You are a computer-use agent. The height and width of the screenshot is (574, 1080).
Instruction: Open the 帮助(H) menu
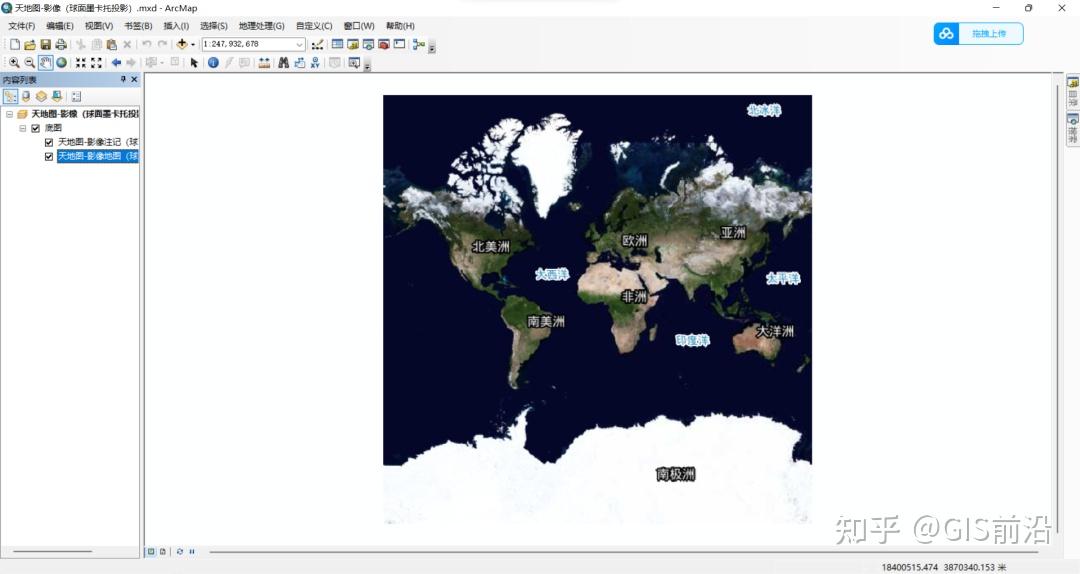[400, 26]
